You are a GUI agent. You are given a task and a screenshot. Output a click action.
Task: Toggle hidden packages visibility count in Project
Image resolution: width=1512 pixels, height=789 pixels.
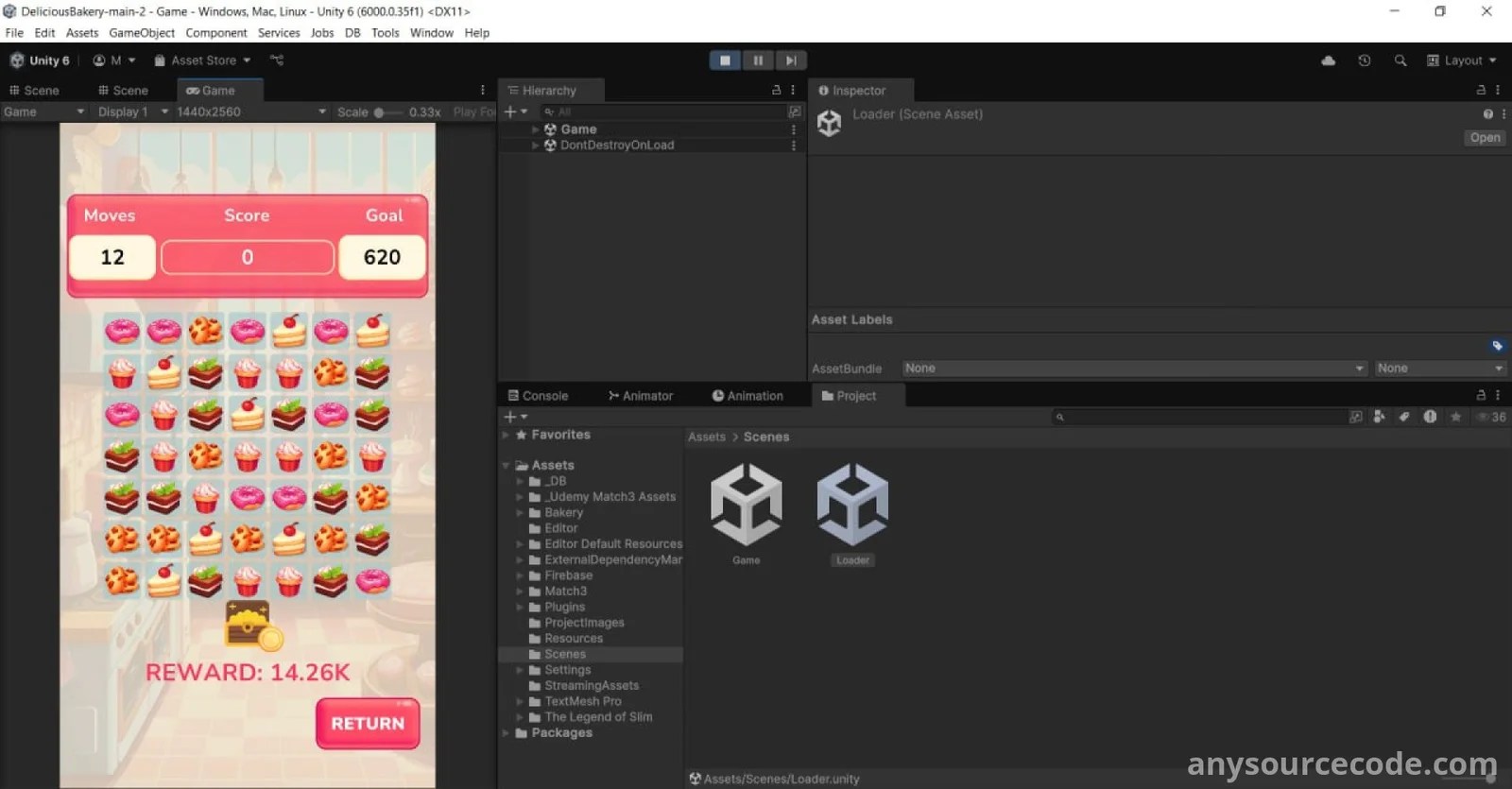[x=1492, y=417]
